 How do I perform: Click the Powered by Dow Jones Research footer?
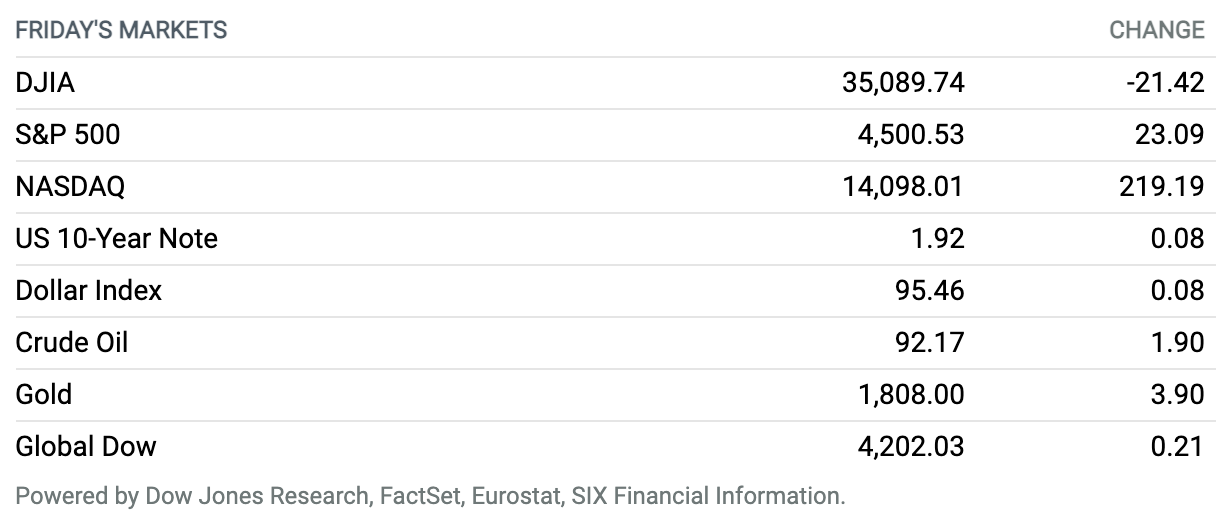tap(431, 496)
